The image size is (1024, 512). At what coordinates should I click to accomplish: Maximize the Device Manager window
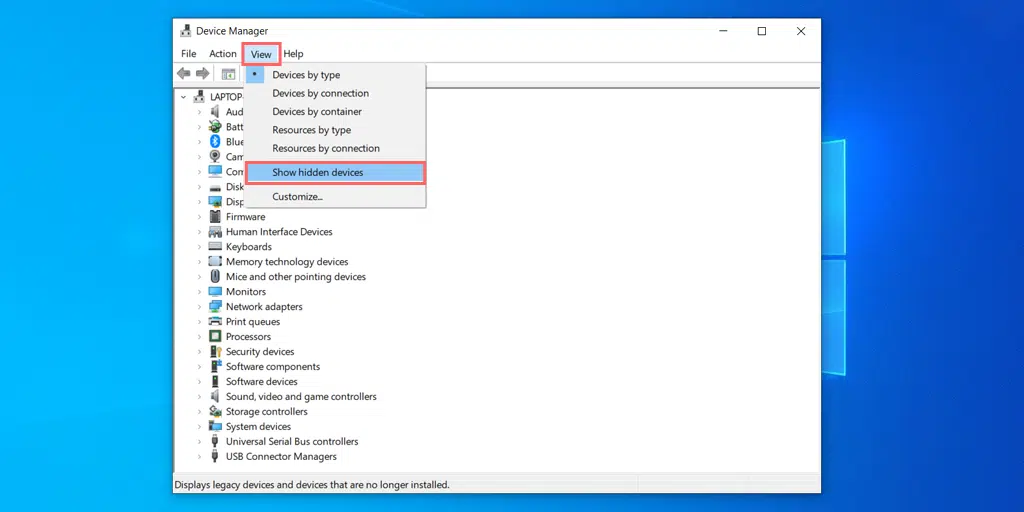[x=761, y=31]
